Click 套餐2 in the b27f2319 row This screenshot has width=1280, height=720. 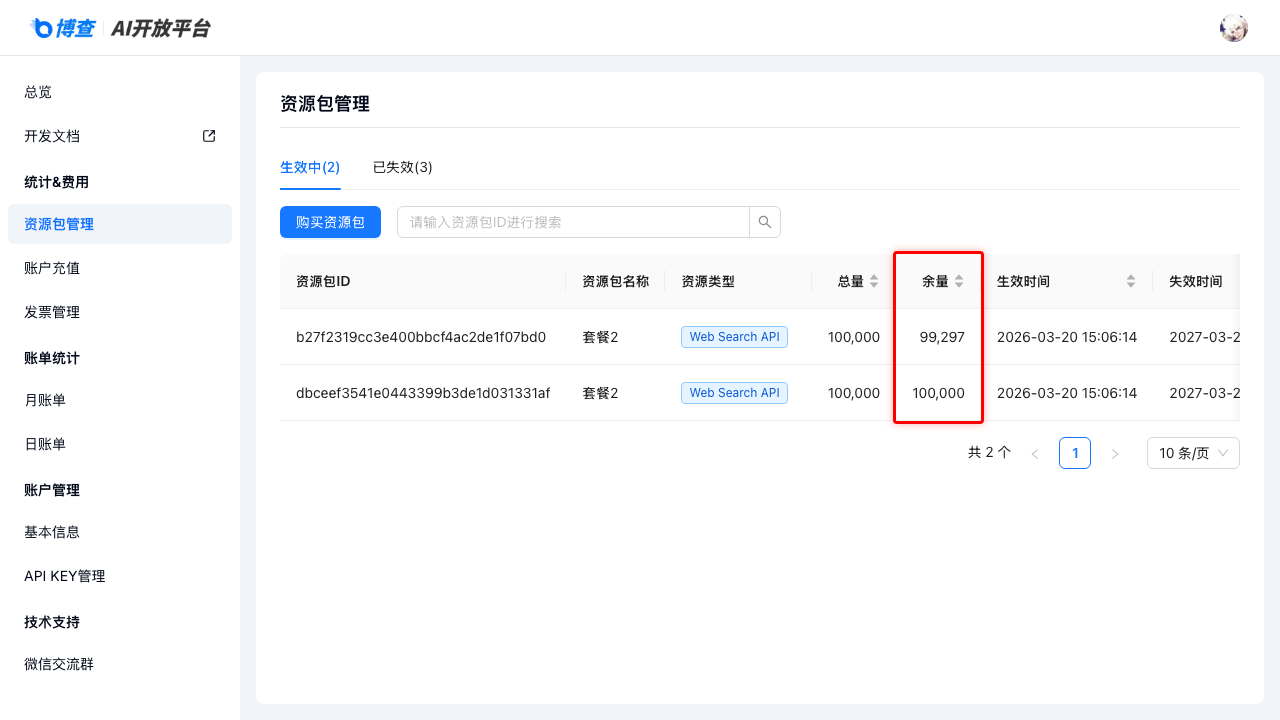(x=600, y=337)
